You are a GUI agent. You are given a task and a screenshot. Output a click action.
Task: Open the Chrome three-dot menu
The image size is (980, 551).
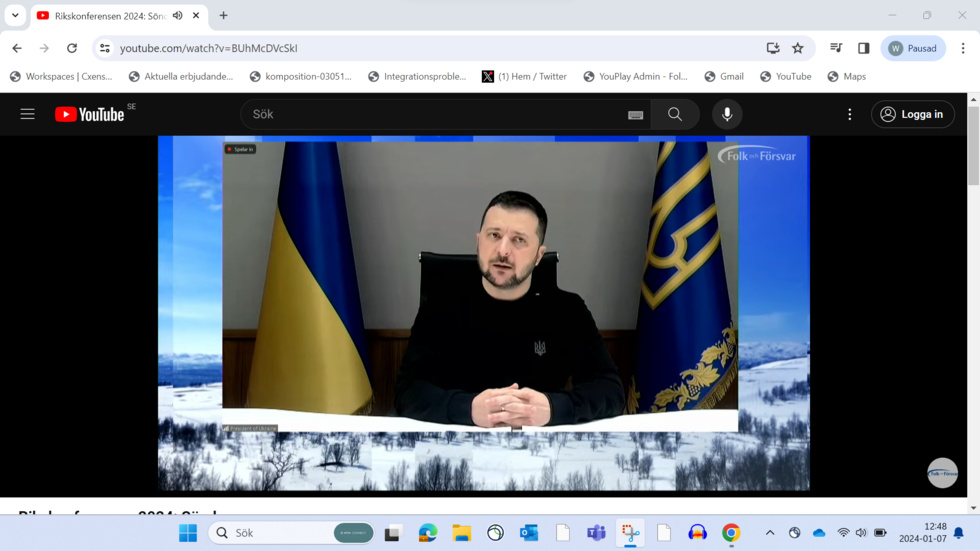(963, 48)
